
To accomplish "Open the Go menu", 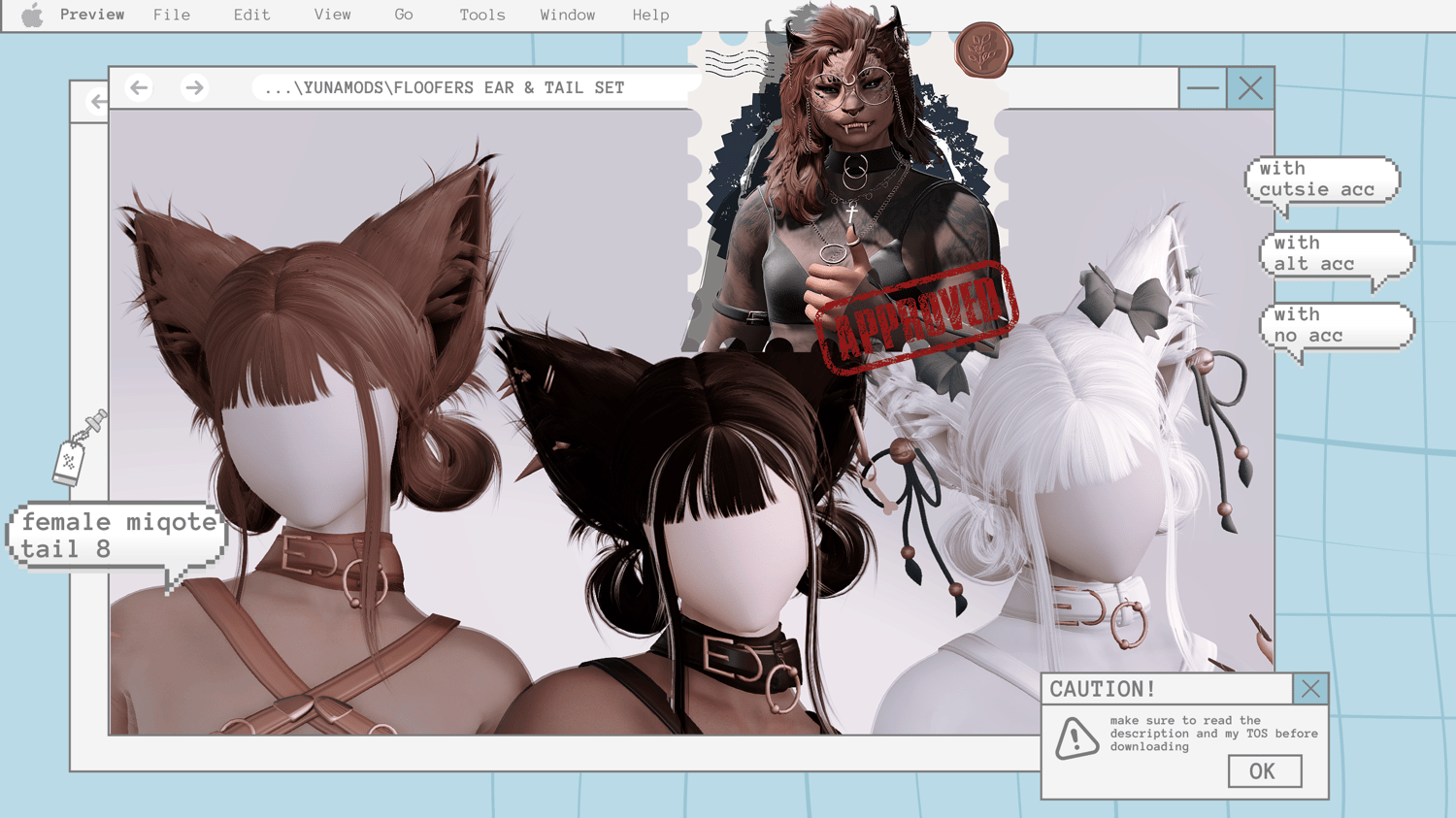I will click(x=404, y=15).
